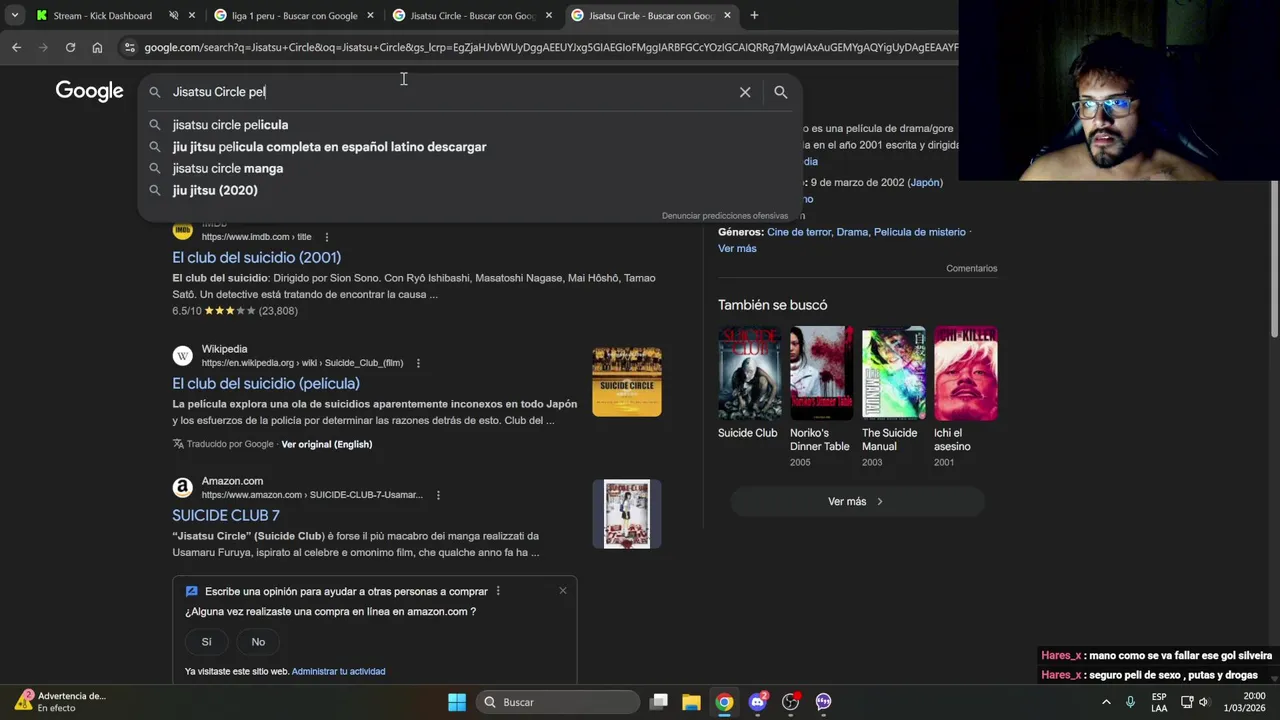This screenshot has width=1280, height=720.
Task: Click the Wikipedia favicon icon
Action: (182, 356)
